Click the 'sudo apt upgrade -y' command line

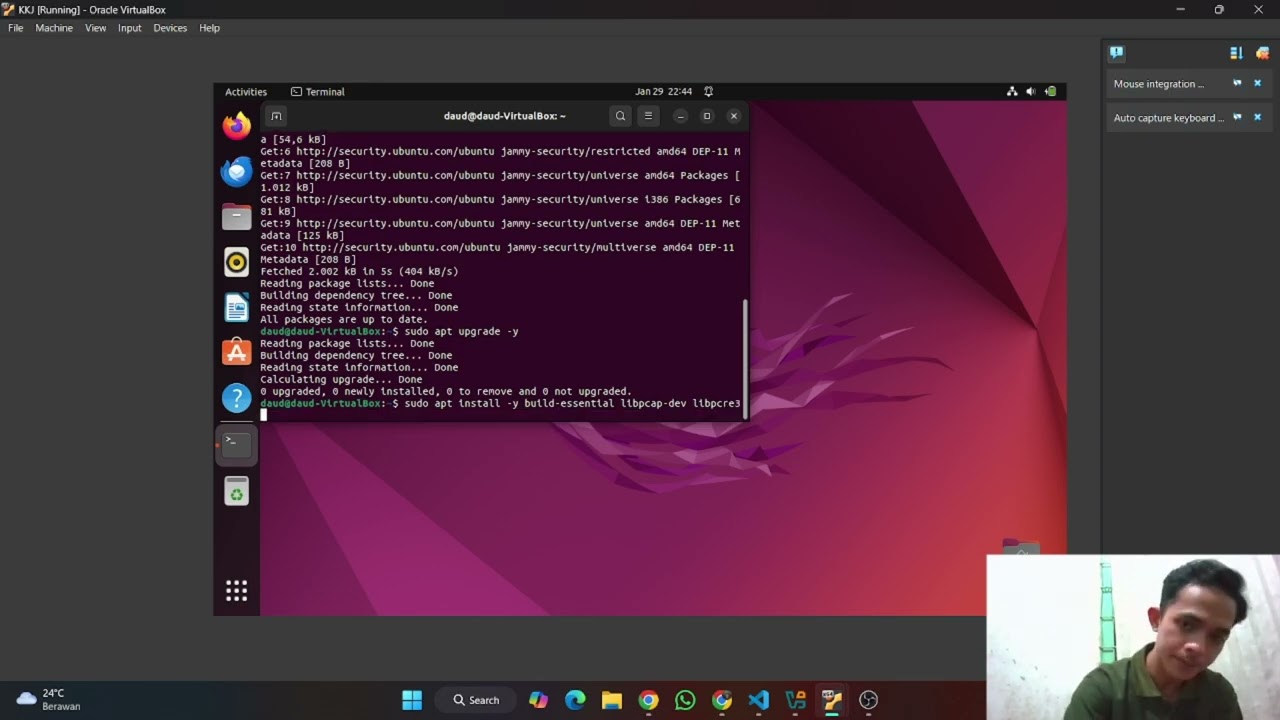[x=462, y=331]
